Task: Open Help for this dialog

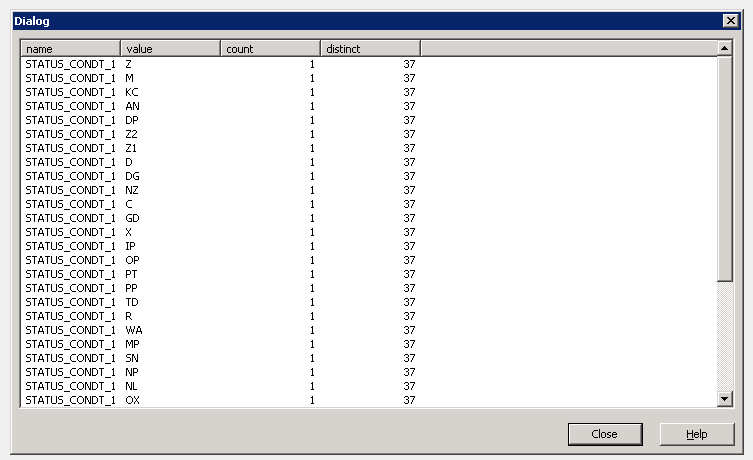Action: tap(697, 434)
